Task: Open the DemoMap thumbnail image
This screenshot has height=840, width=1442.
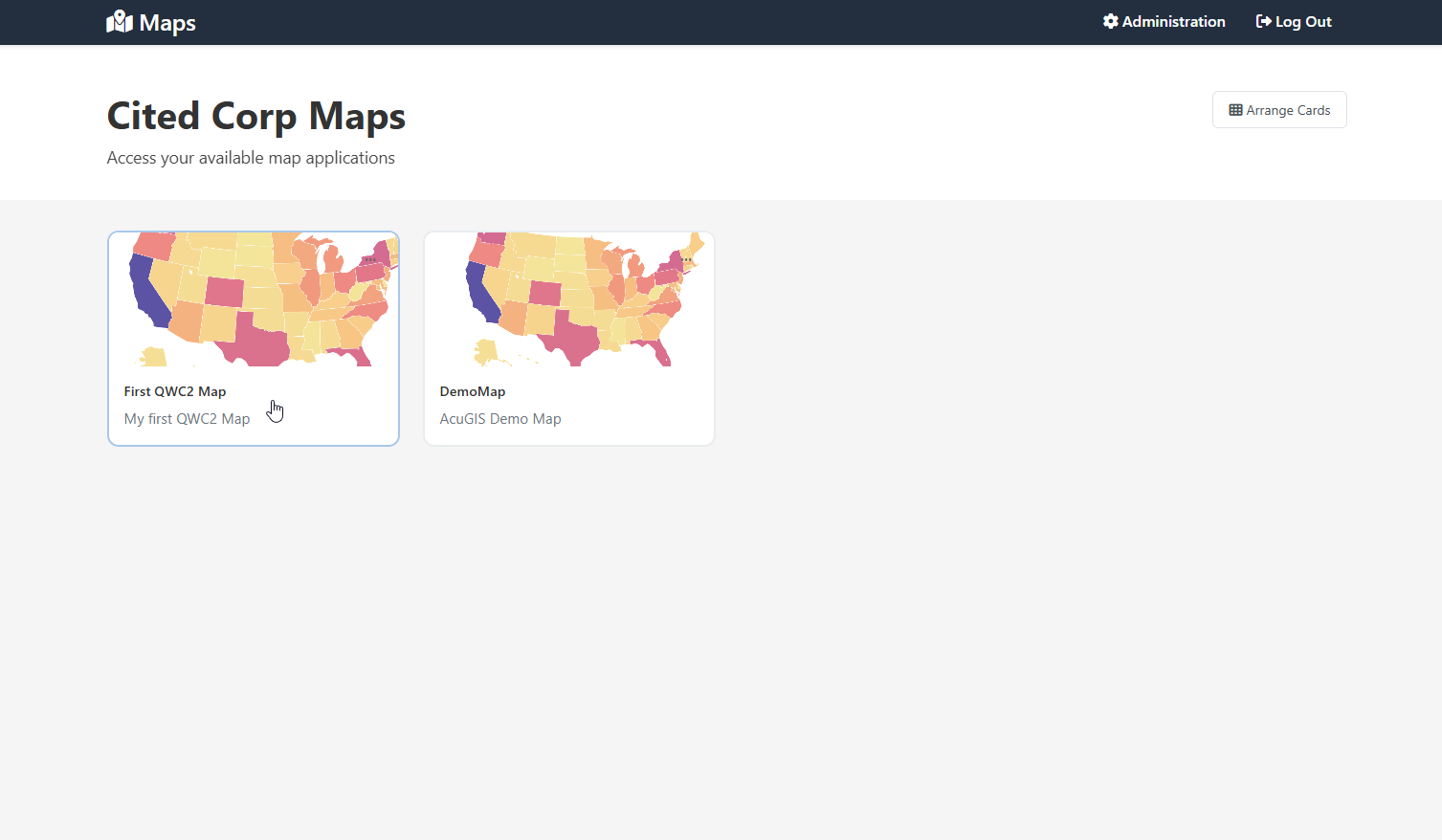Action: tap(569, 298)
